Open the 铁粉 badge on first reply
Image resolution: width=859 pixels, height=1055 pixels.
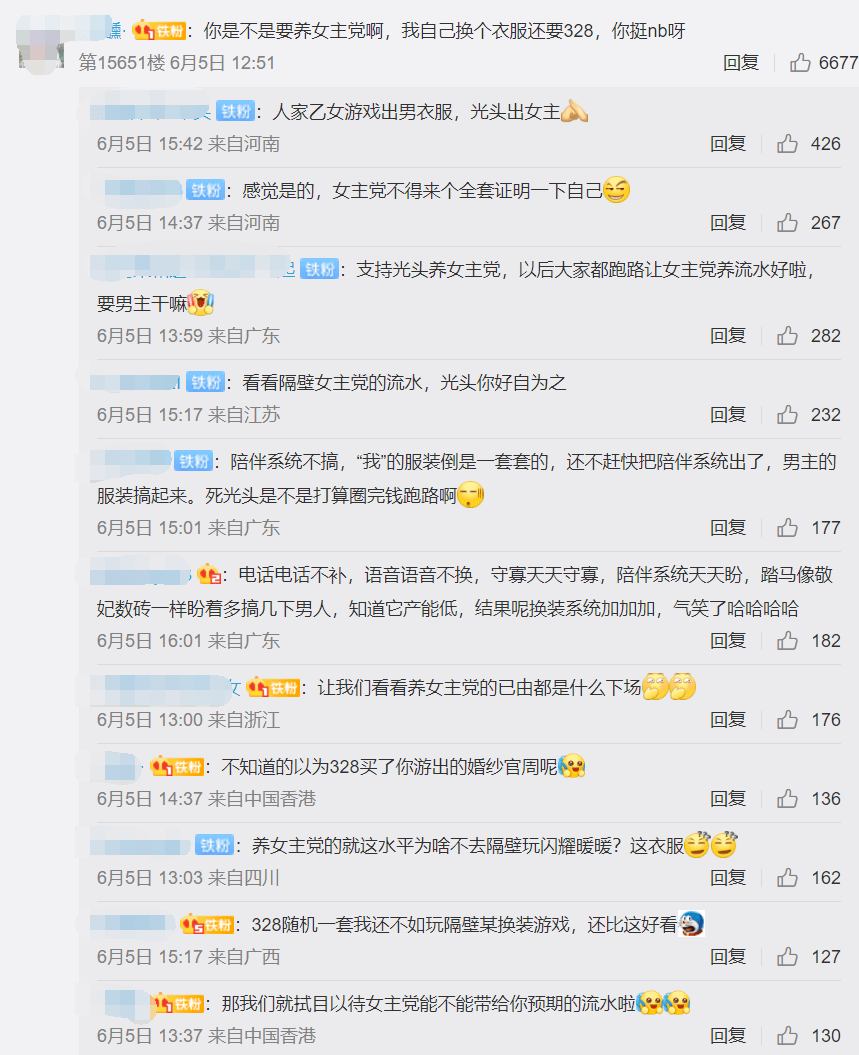235,111
